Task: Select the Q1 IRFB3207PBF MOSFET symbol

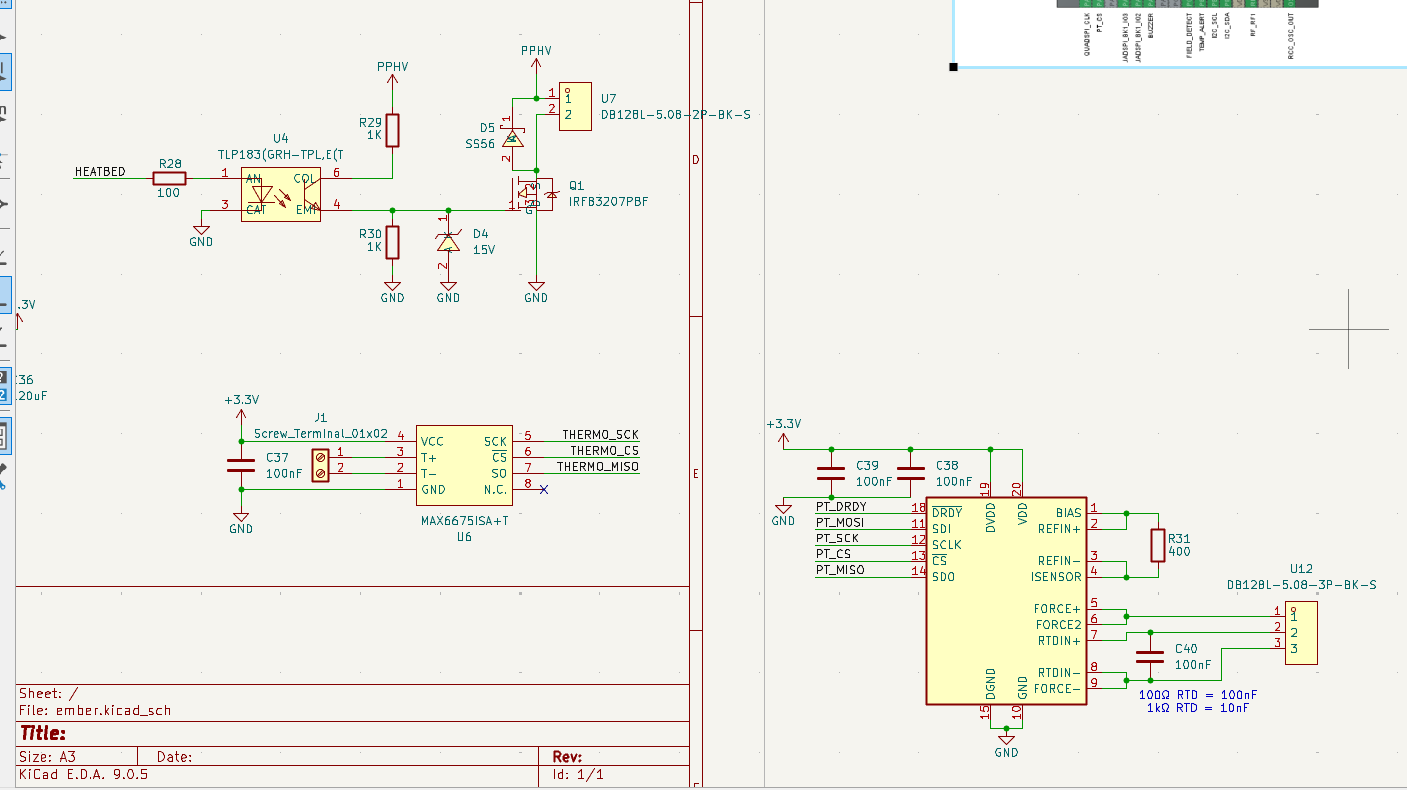Action: click(x=534, y=192)
